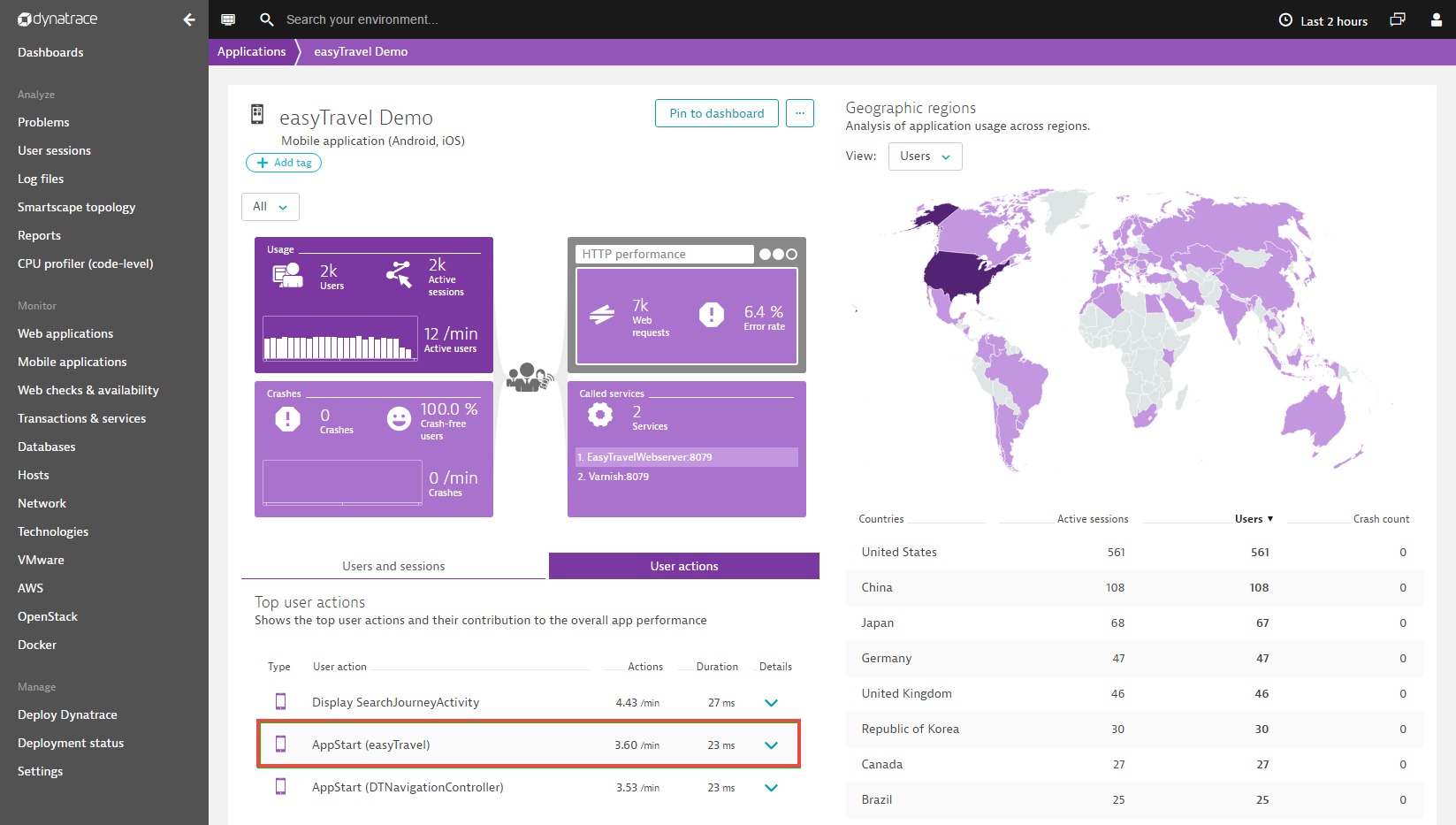Open the windows icon in top bar

click(1398, 19)
